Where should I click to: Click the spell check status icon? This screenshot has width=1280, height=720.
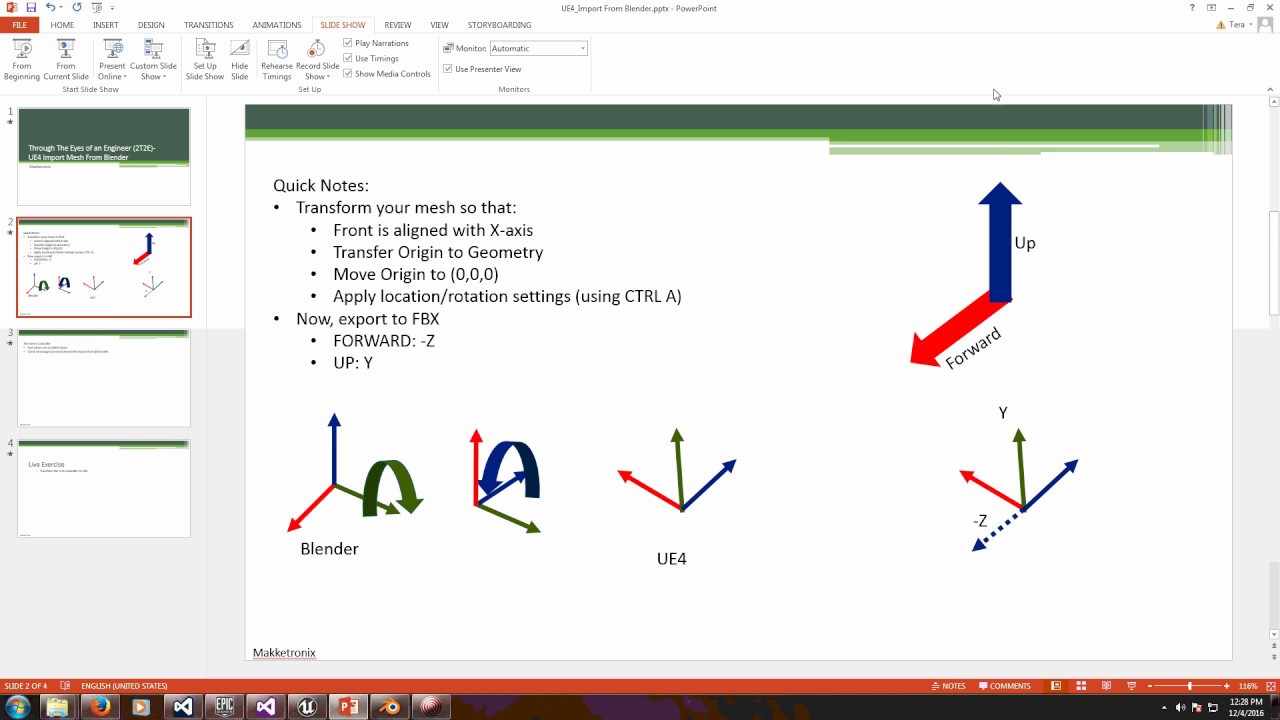pyautogui.click(x=66, y=686)
